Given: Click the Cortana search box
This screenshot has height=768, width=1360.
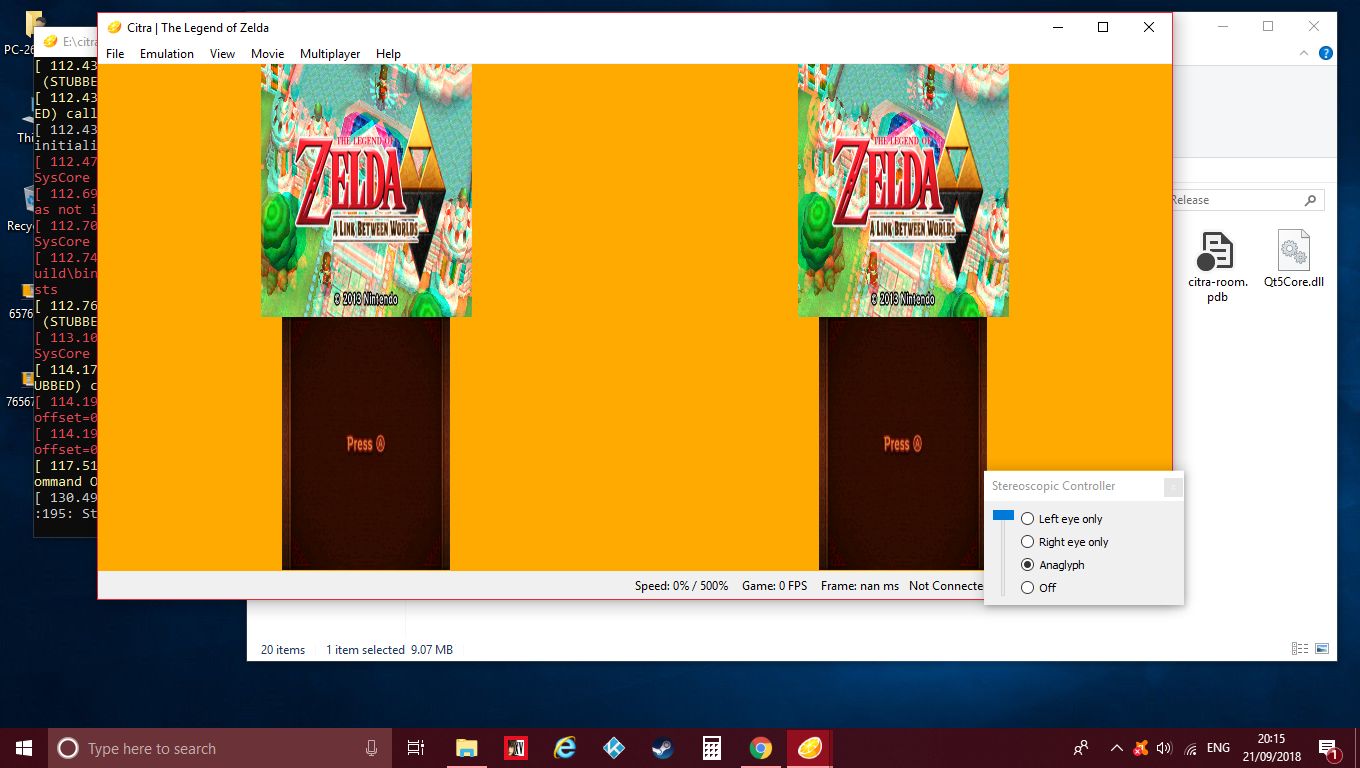Looking at the screenshot, I should 222,748.
